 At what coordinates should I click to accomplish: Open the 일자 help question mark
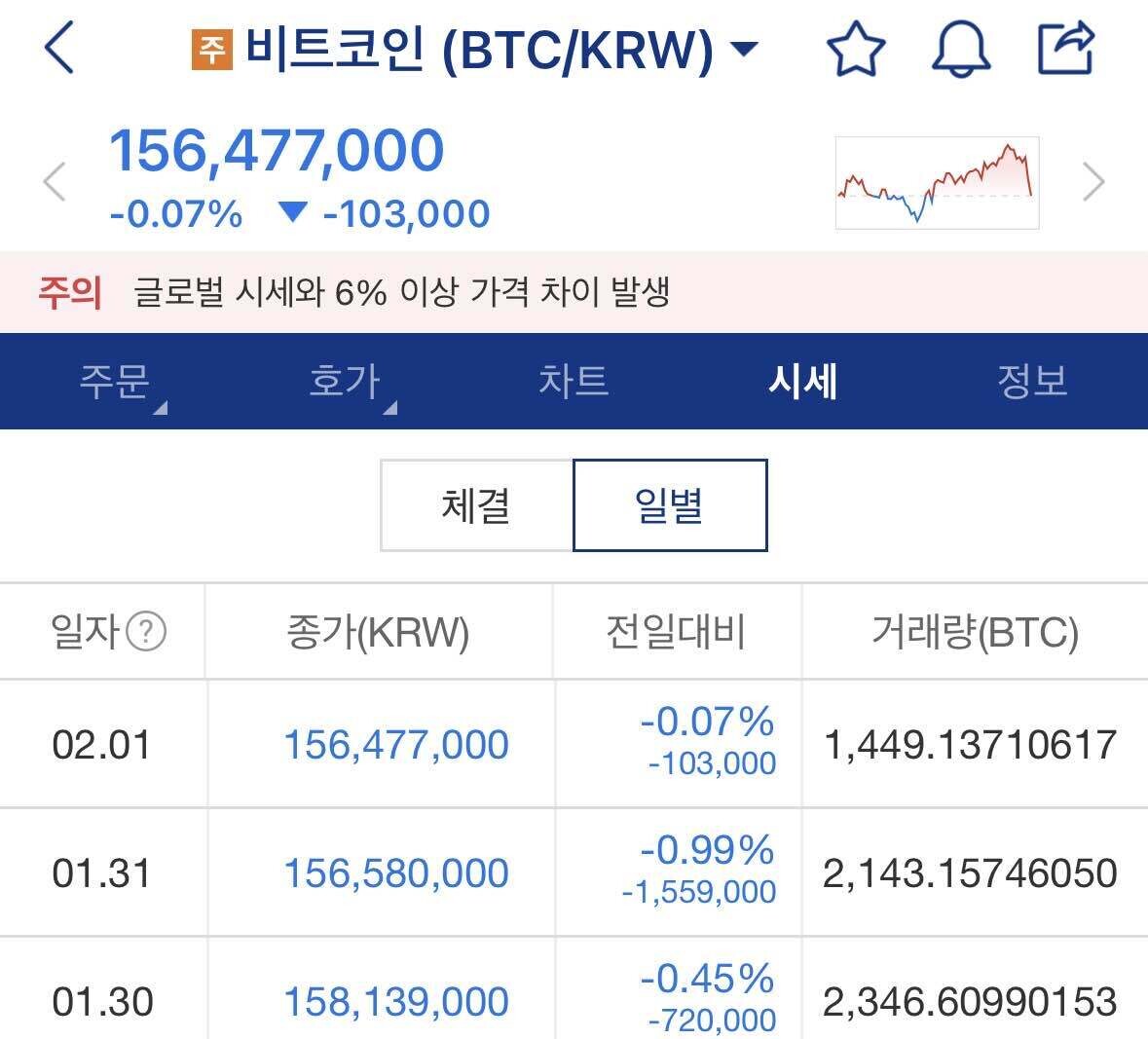click(143, 631)
